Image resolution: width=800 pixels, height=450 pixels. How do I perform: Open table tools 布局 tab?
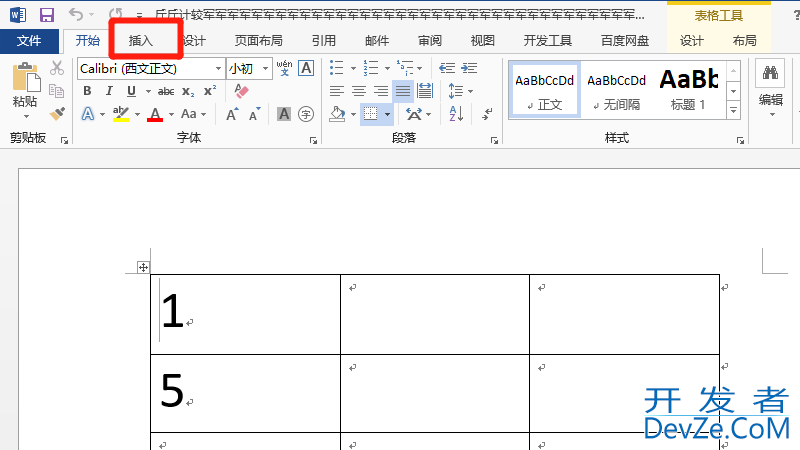744,41
